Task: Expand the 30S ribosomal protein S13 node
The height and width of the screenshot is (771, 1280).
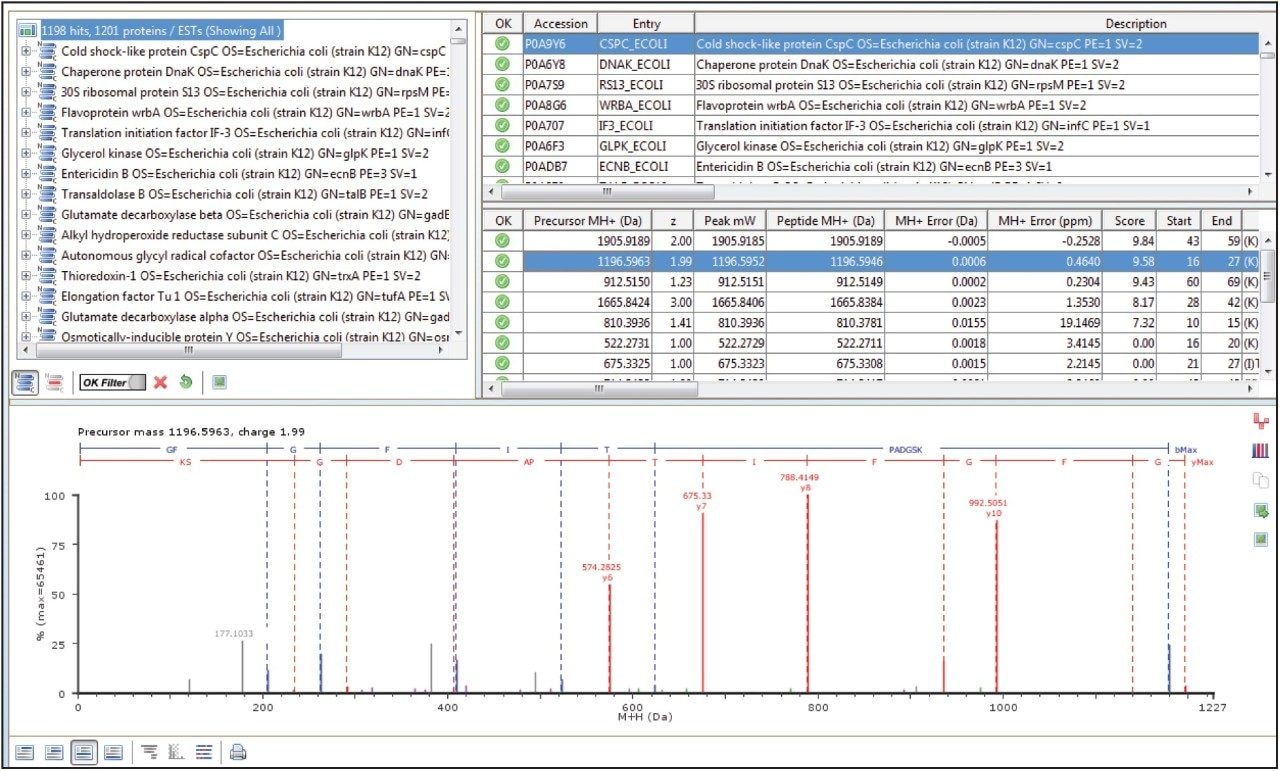Action: coord(25,92)
